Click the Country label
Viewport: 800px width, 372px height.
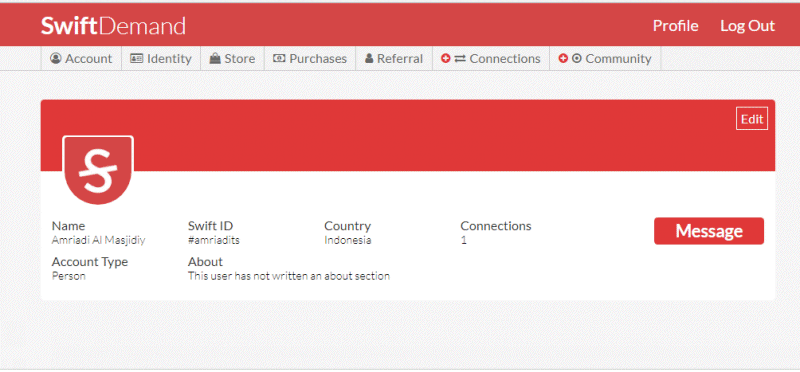(x=347, y=226)
